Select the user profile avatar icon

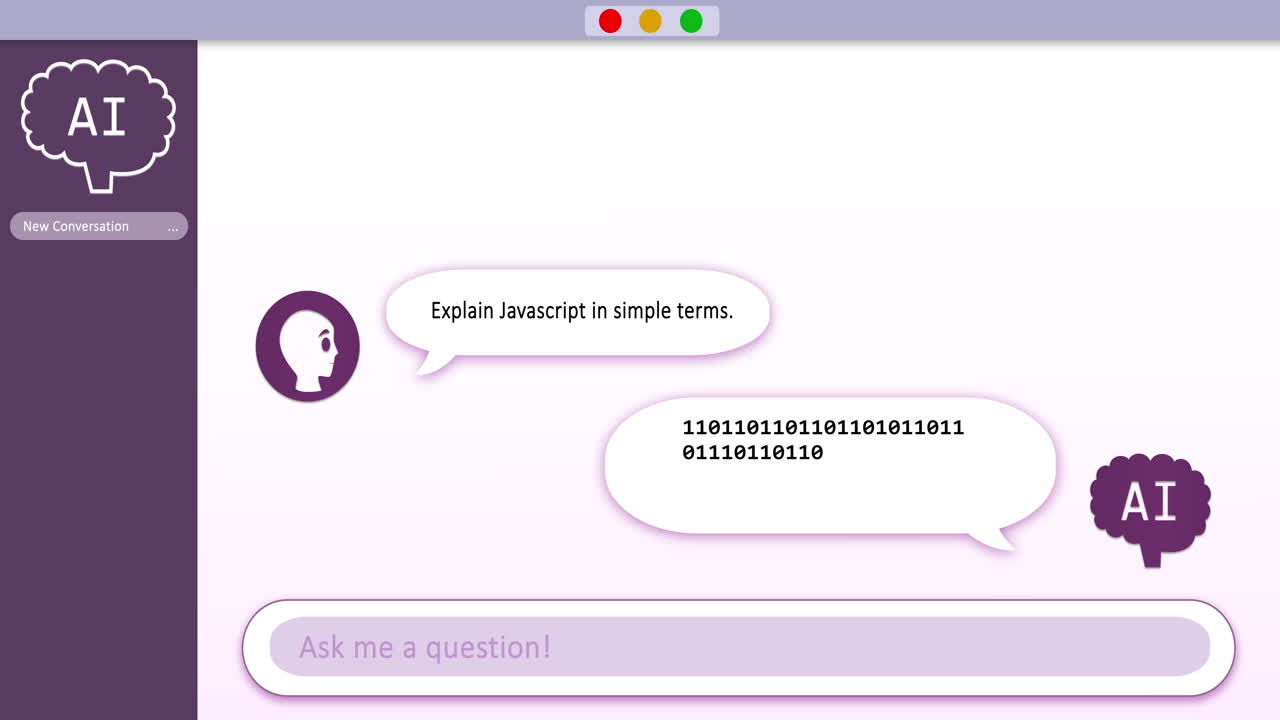307,345
